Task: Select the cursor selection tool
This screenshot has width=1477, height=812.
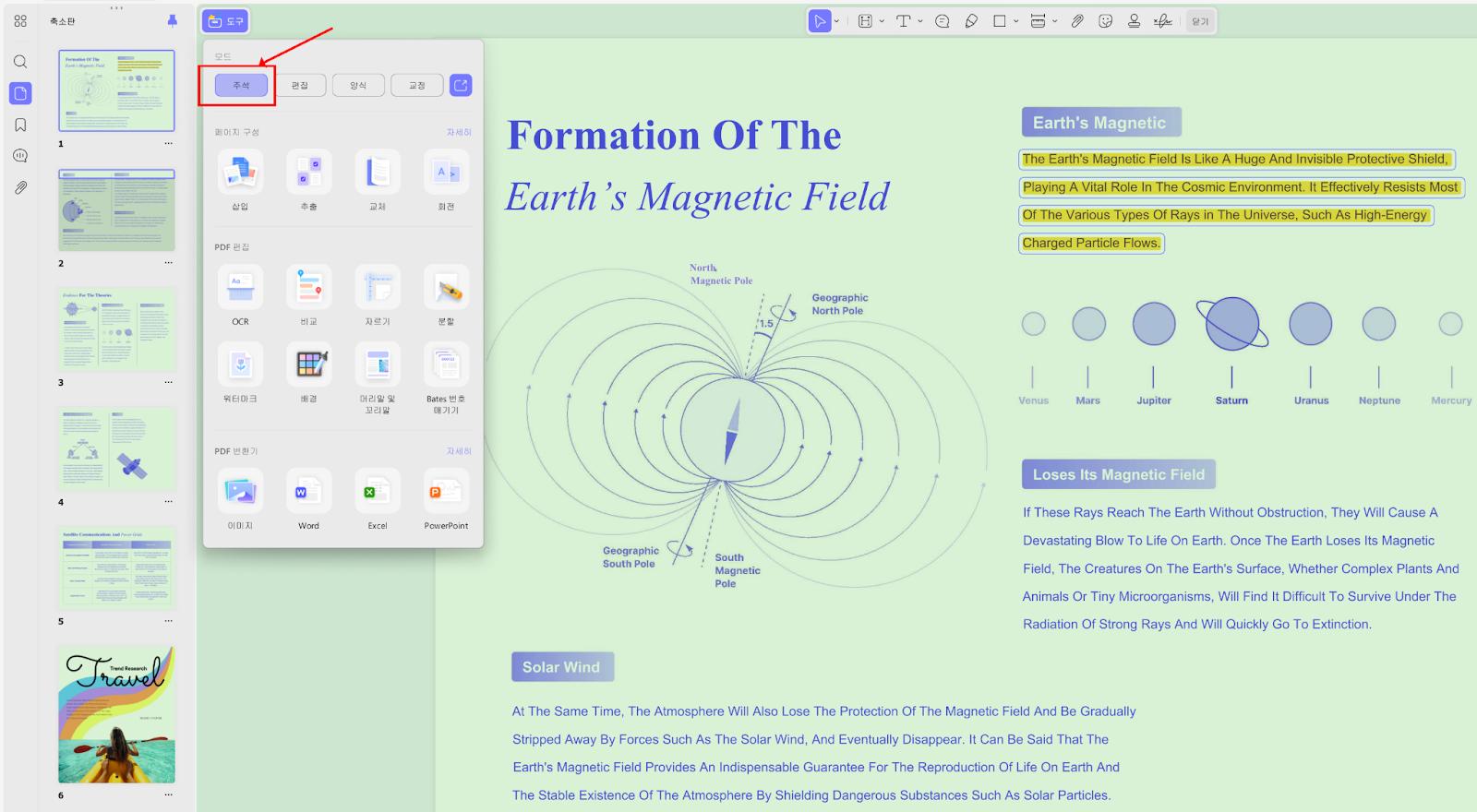Action: click(820, 21)
